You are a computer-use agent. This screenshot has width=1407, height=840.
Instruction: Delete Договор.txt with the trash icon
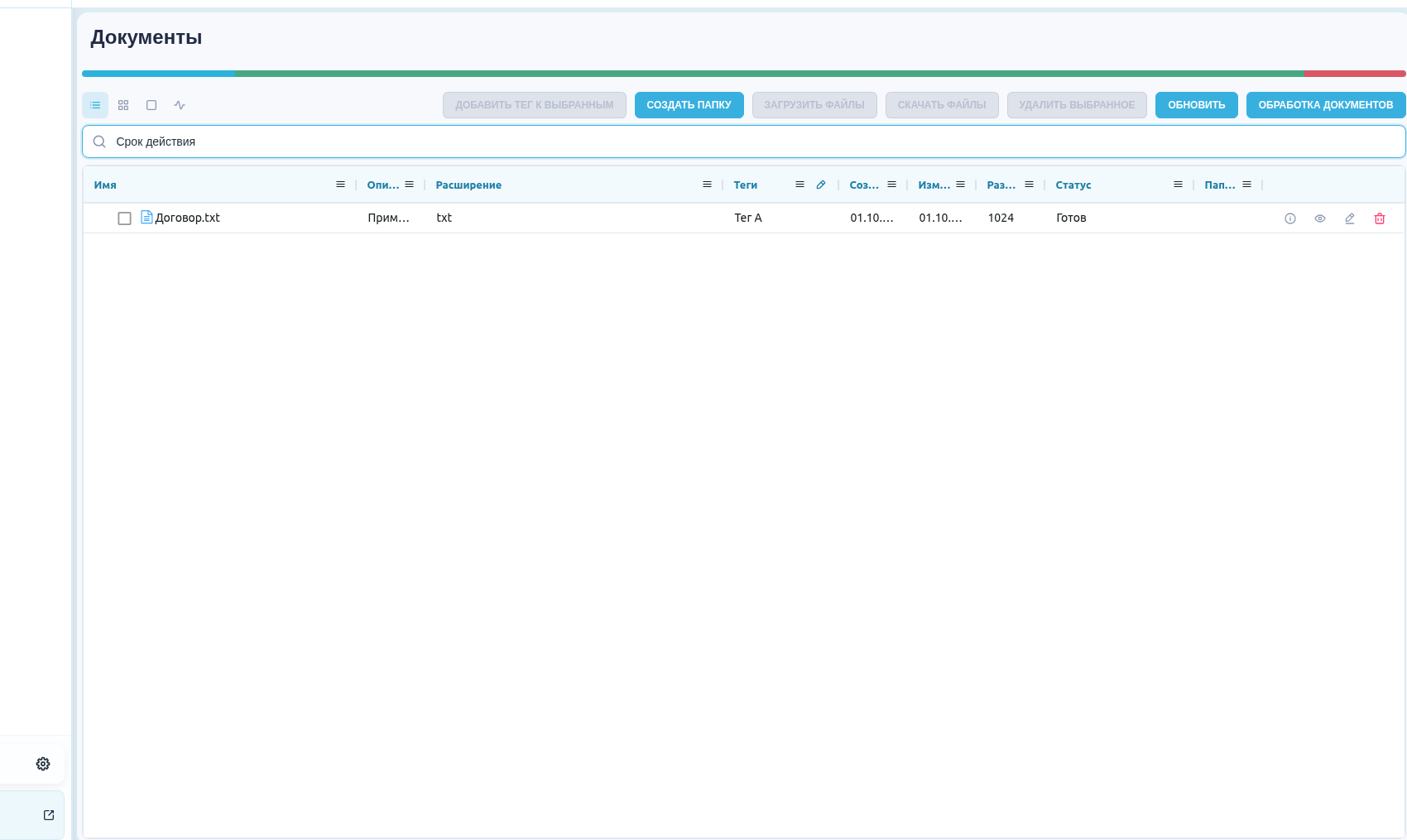[1380, 218]
